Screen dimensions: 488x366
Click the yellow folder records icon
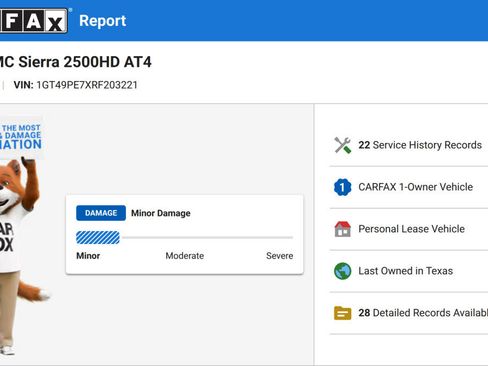(343, 313)
